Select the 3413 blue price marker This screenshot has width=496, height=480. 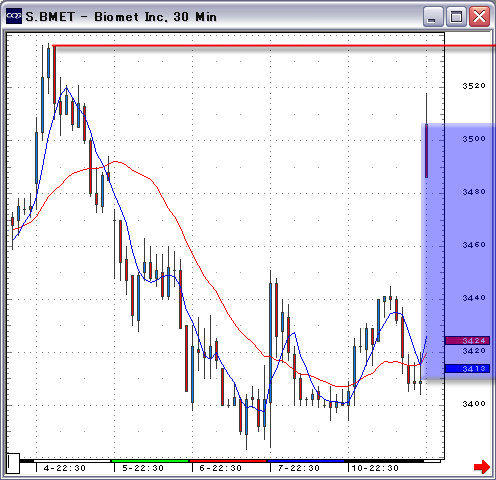click(468, 368)
